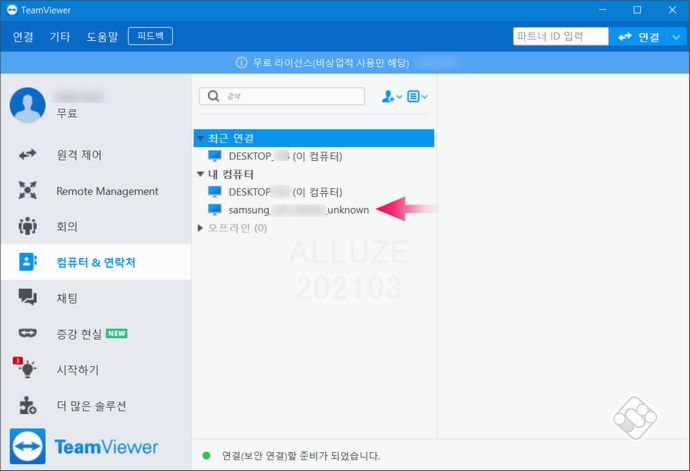
Task: Open Remote Management in the sidebar
Action: (96, 191)
